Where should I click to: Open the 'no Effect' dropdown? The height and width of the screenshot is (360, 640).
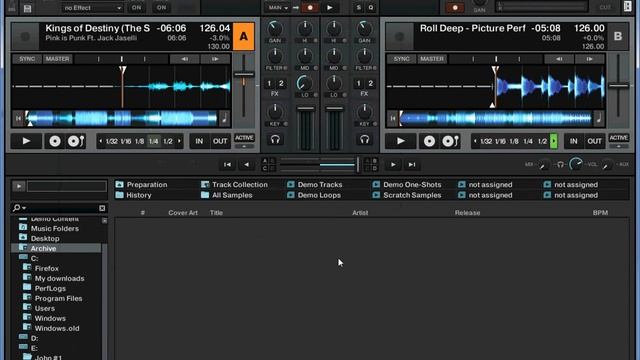93,8
